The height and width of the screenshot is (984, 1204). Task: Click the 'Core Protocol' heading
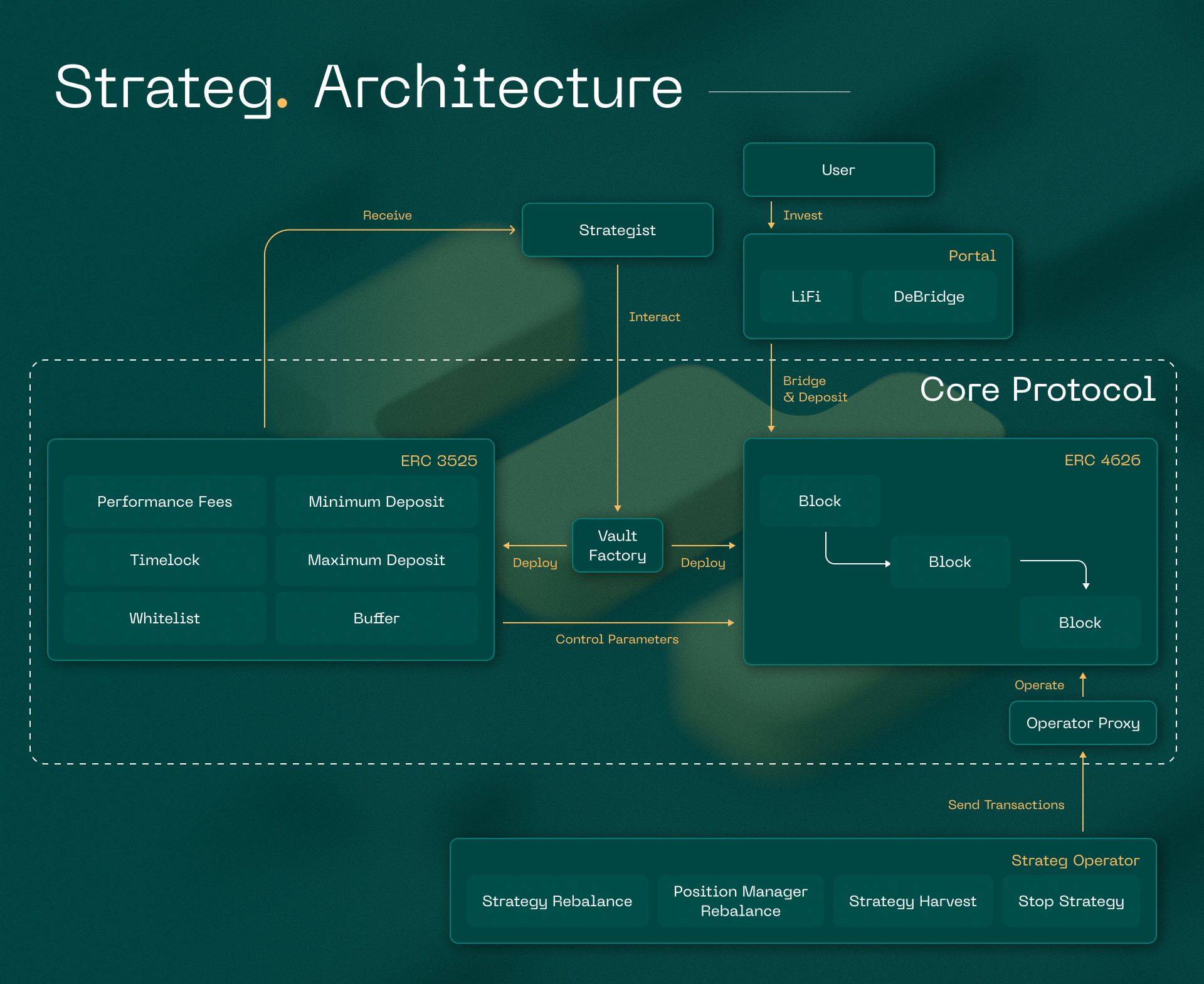click(1038, 389)
